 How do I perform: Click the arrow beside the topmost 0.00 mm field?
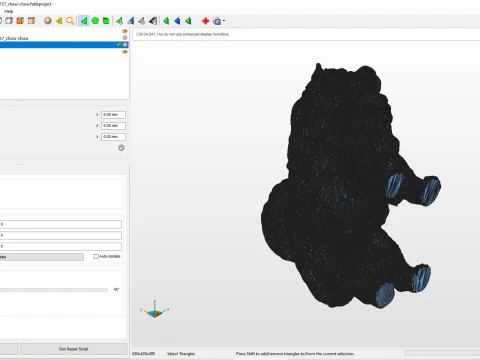(x=97, y=115)
